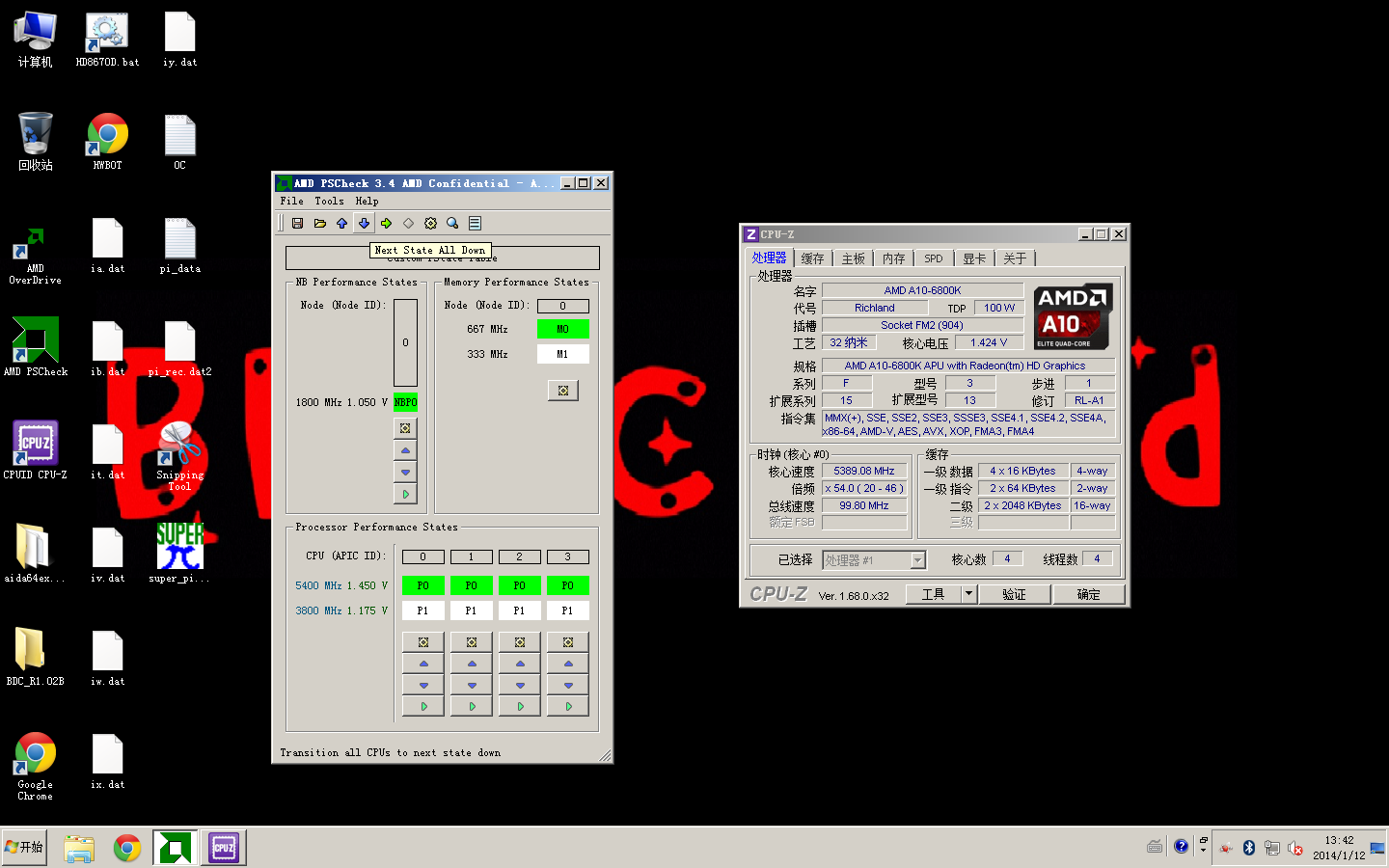Select the M0 667 MHz memory state

pyautogui.click(x=563, y=329)
